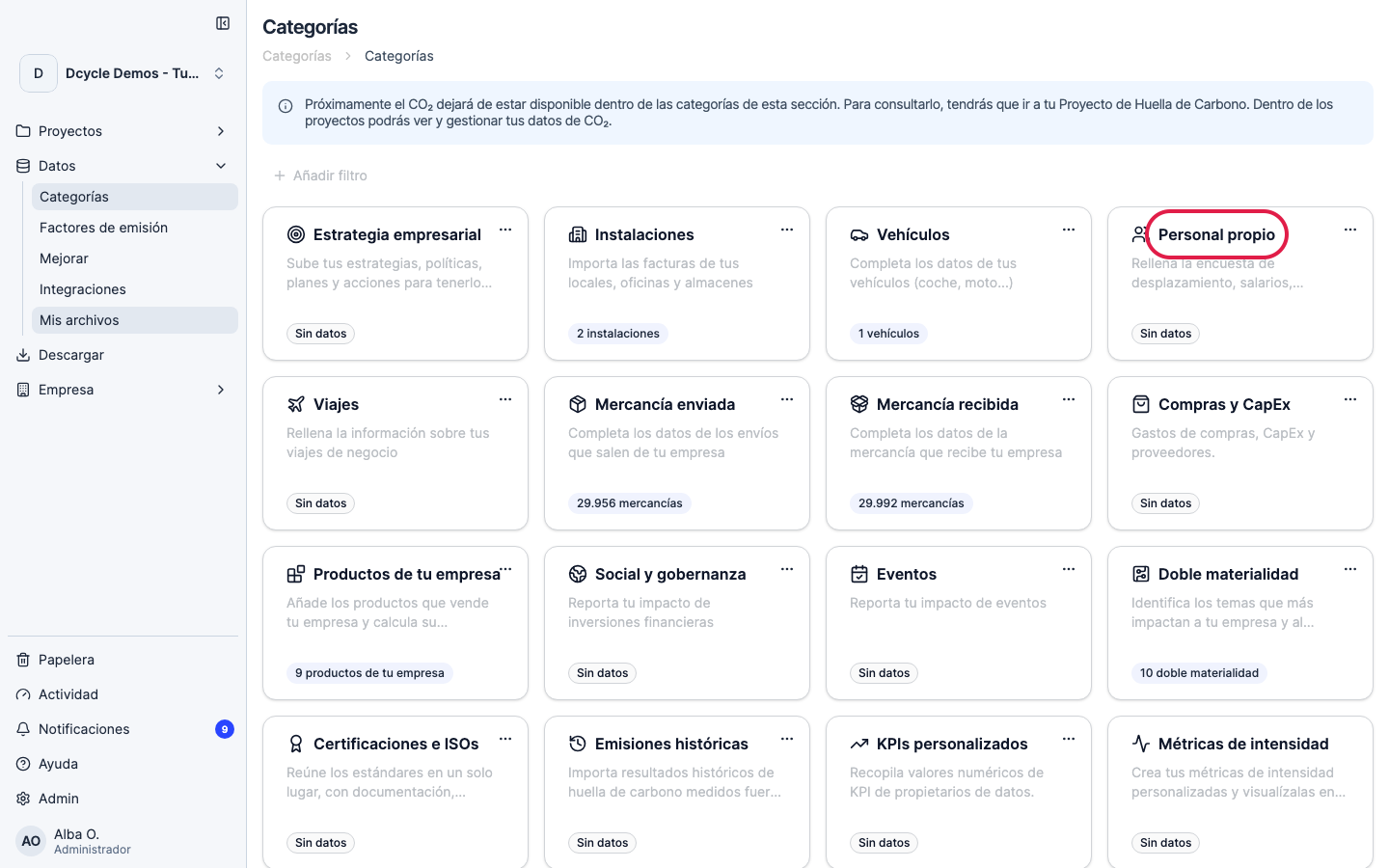The width and height of the screenshot is (1389, 868).
Task: Click the 10 doble materialidad tag
Action: pos(1199,673)
